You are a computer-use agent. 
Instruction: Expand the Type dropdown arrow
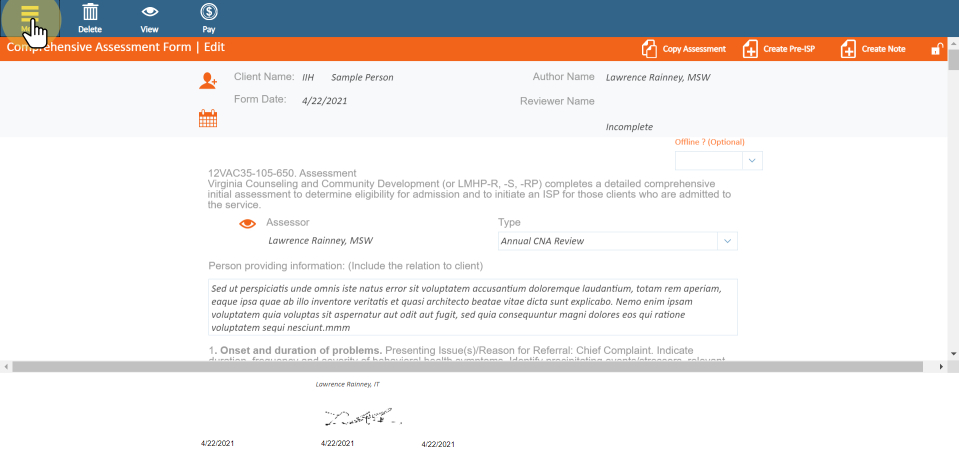click(727, 241)
